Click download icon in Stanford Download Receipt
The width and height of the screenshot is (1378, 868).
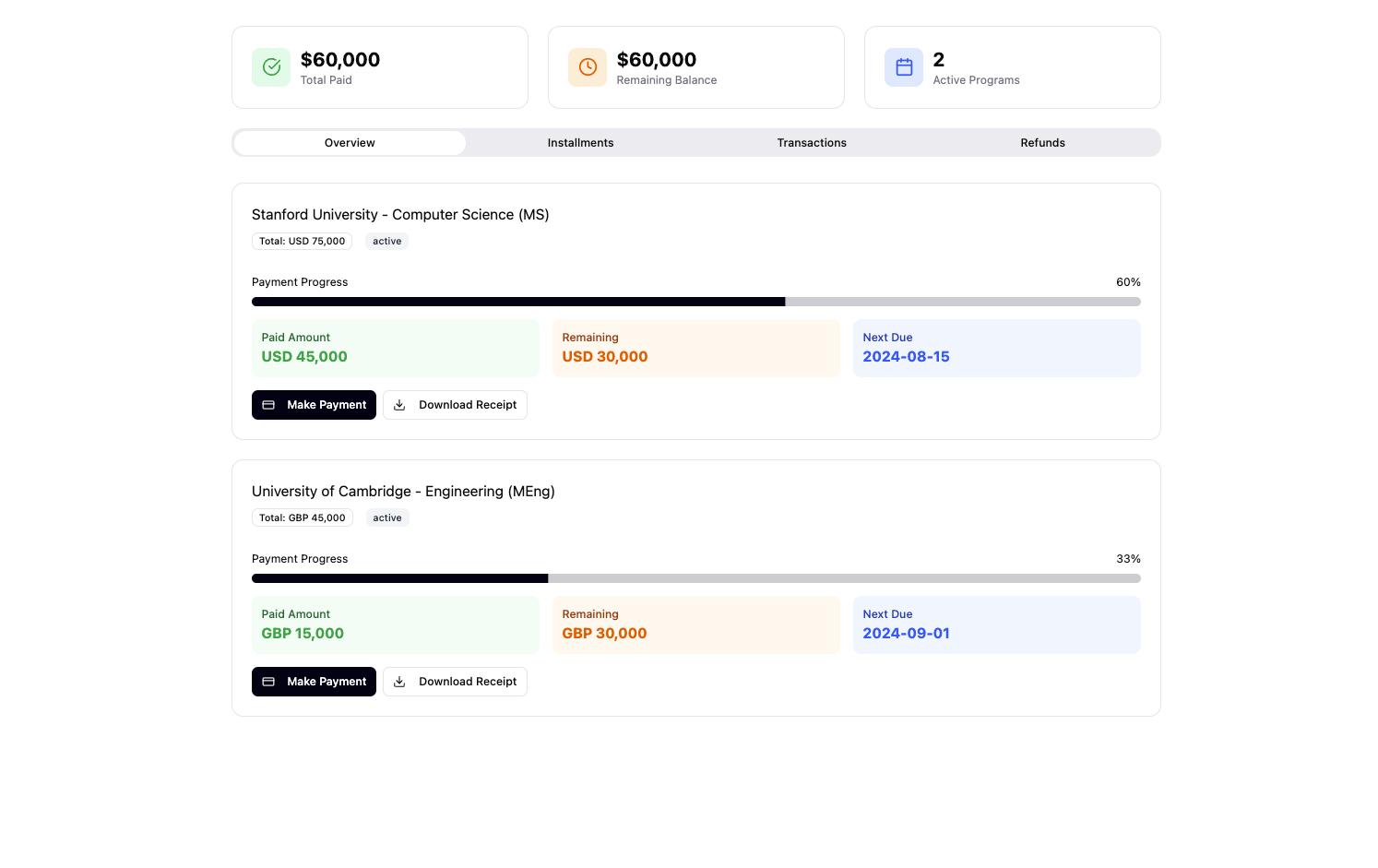399,405
